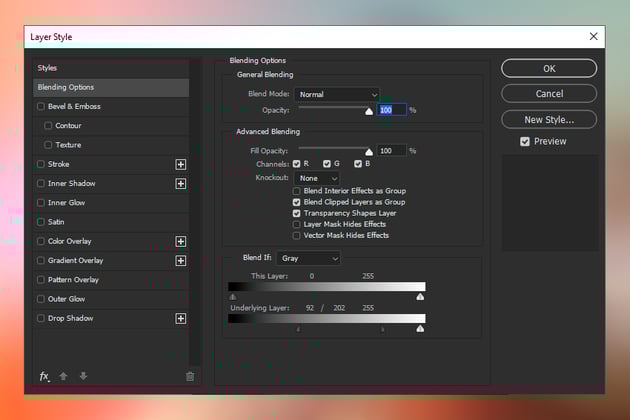Enable Color Overlay checkbox

[41, 242]
